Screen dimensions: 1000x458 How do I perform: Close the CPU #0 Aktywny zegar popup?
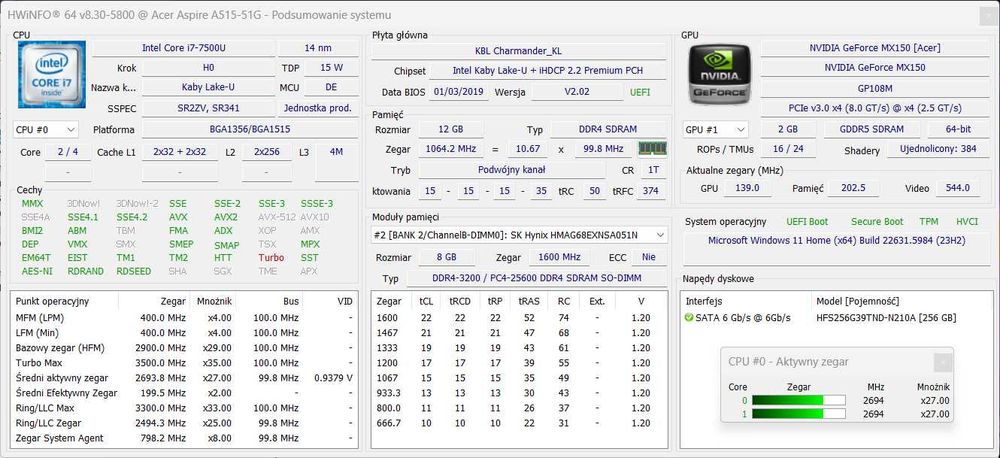(x=943, y=362)
